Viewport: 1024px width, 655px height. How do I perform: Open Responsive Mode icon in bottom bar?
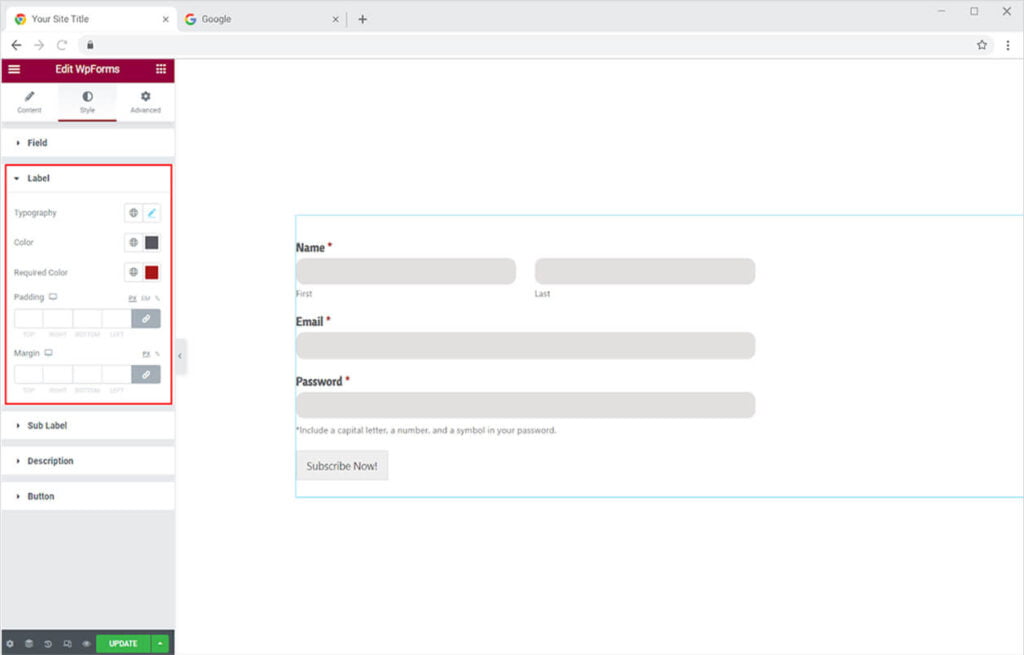click(67, 644)
